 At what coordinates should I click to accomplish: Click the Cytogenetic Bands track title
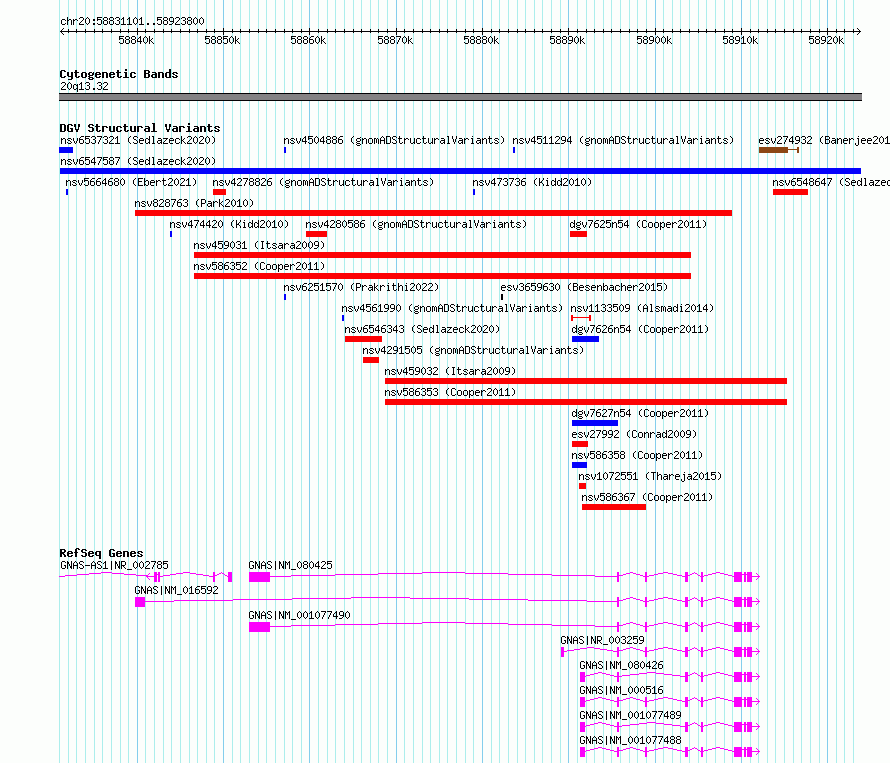pyautogui.click(x=119, y=74)
